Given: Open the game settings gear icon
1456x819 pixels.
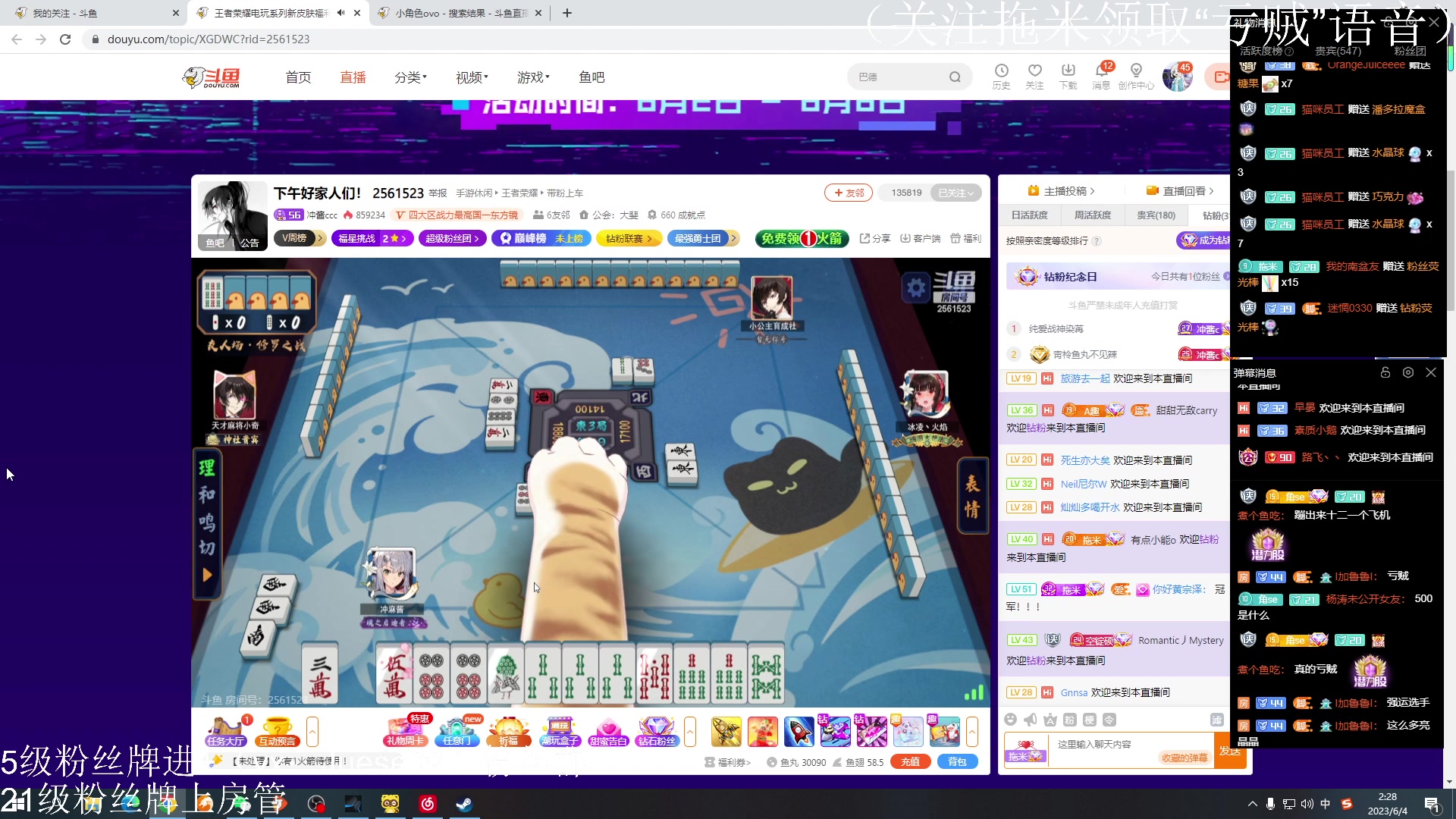Looking at the screenshot, I should coord(916,287).
